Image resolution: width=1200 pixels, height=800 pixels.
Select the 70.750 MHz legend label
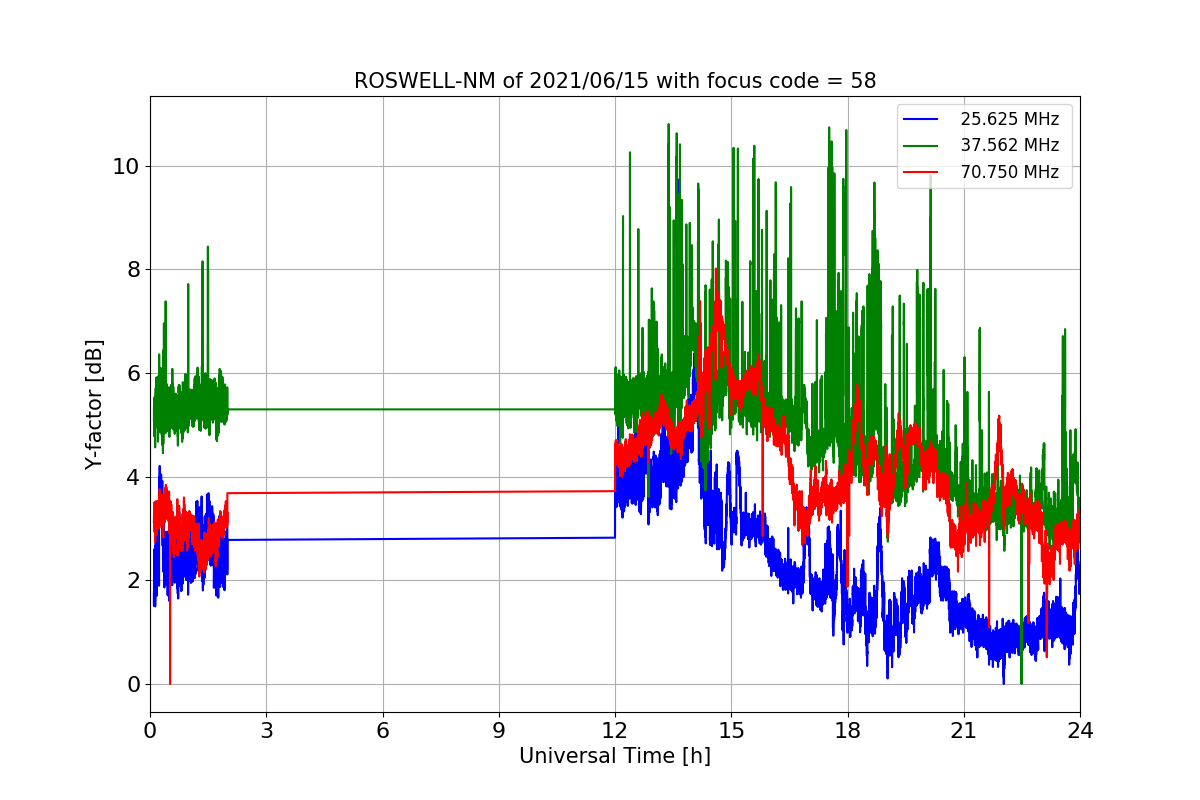(1009, 172)
